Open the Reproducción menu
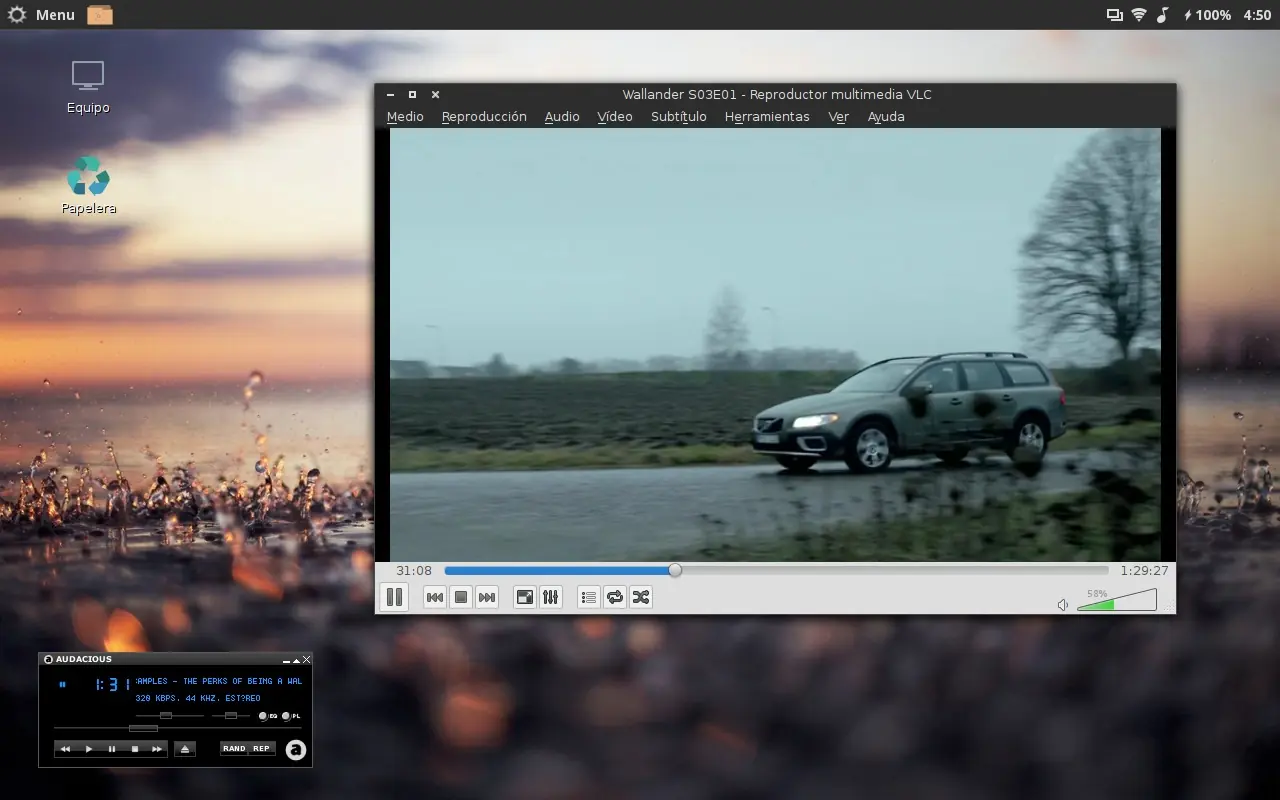 click(x=484, y=117)
